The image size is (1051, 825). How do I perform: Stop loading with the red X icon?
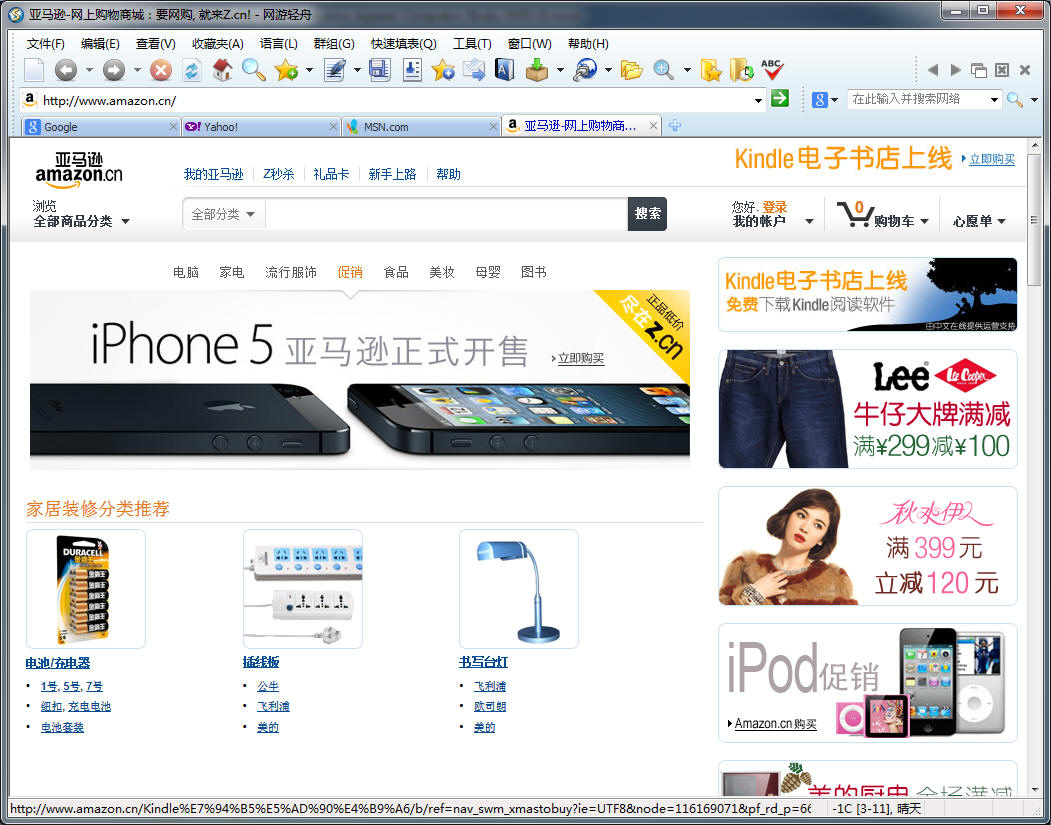click(x=161, y=70)
